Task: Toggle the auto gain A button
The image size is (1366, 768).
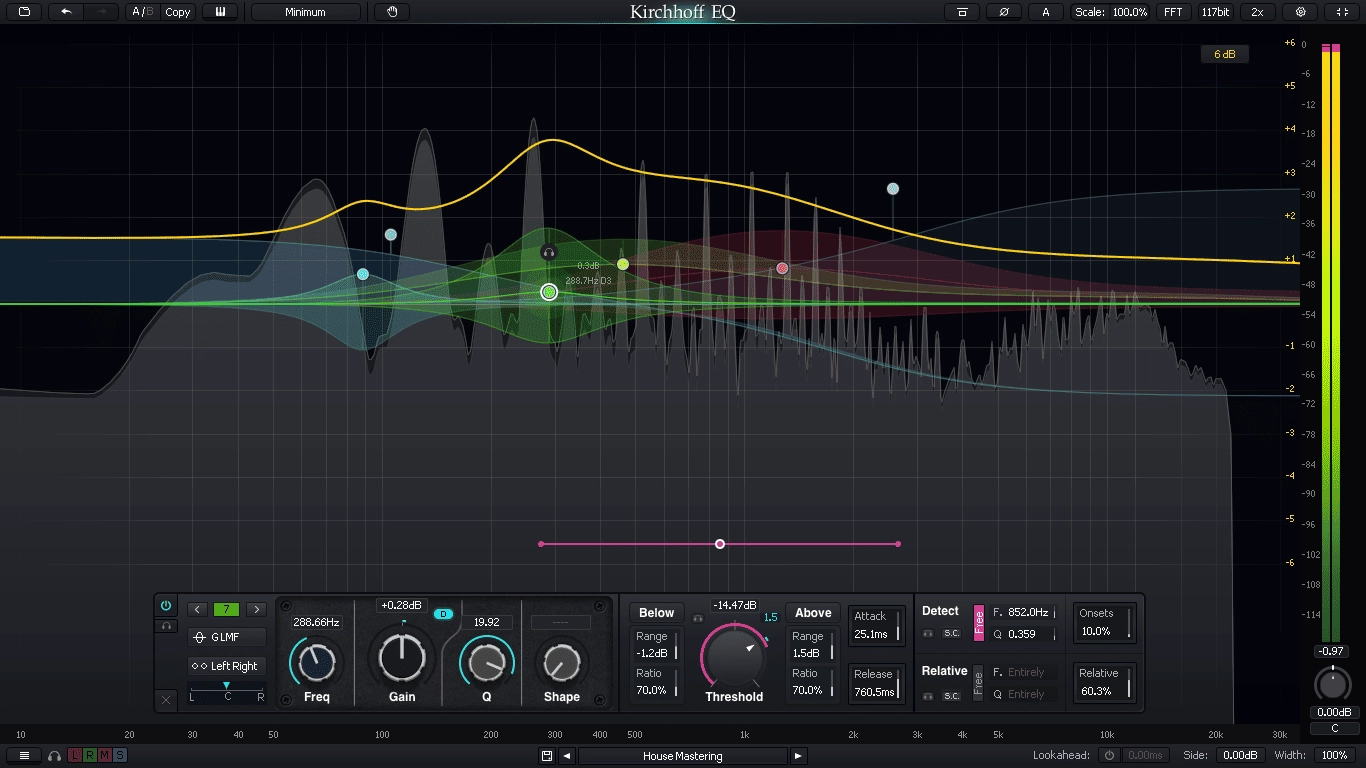Action: tap(1046, 12)
